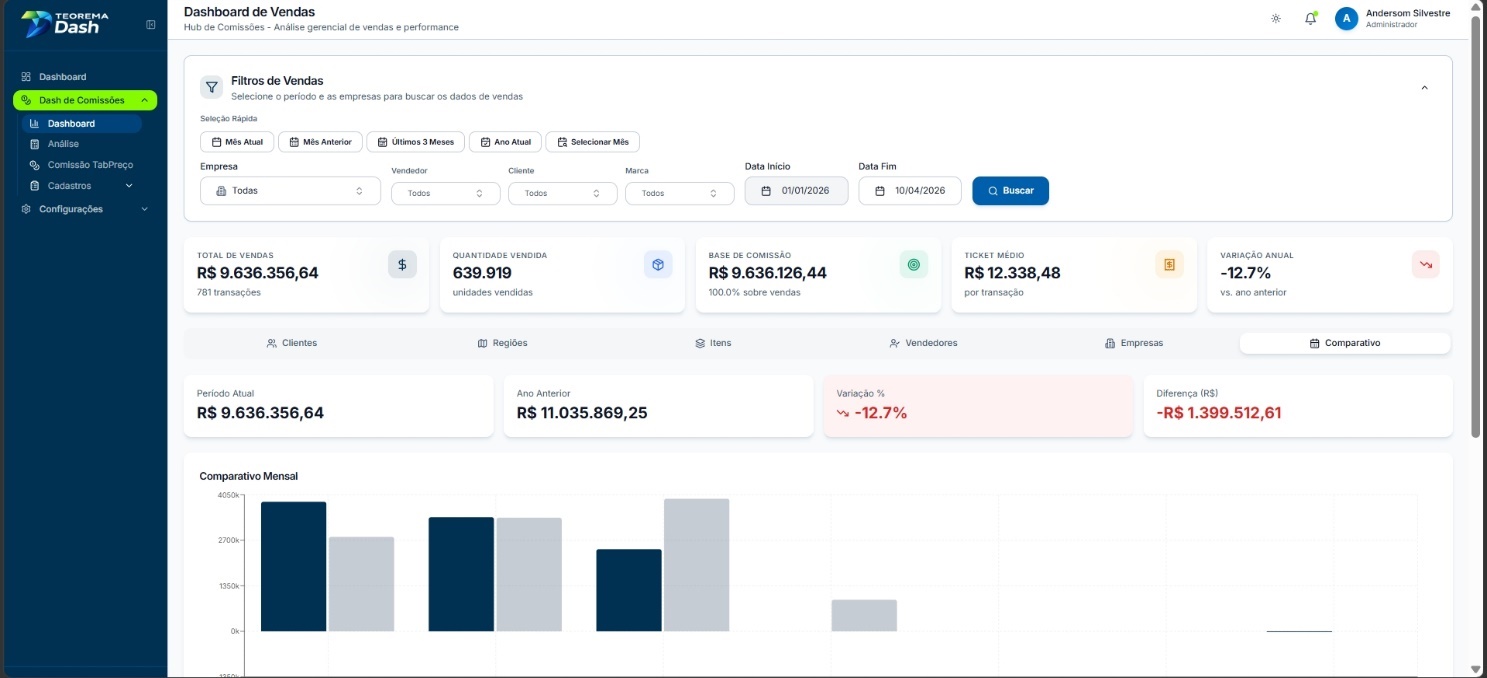Click the Configurações gear icon

26,209
